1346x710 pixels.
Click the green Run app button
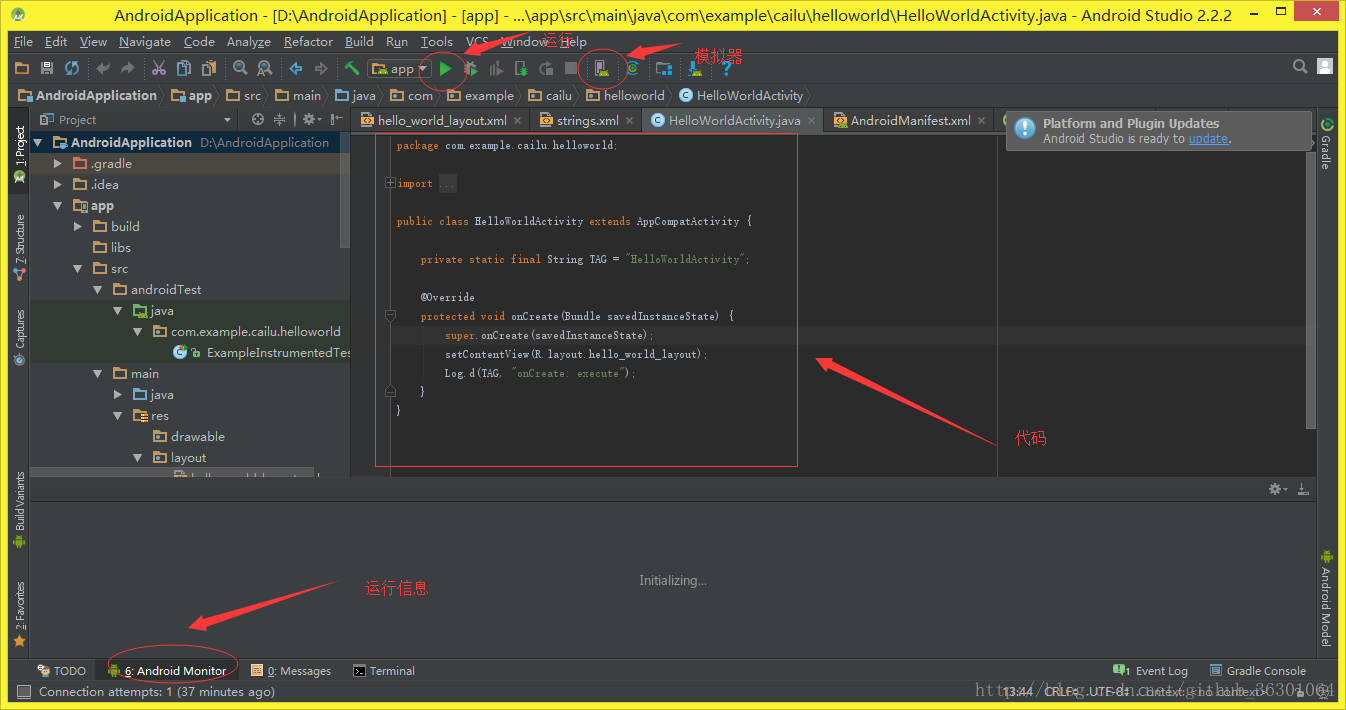tap(446, 68)
